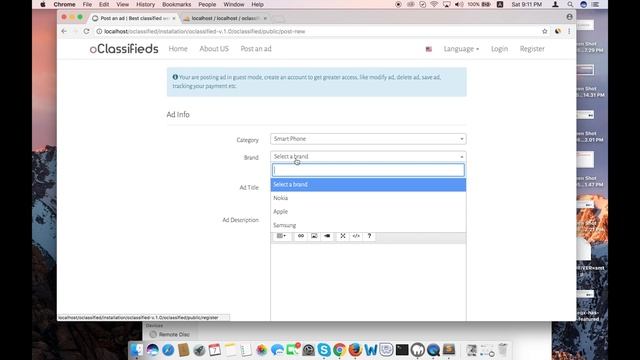This screenshot has width=640, height=360.
Task: Open the Category dropdown showing Smart Phone
Action: [x=368, y=139]
